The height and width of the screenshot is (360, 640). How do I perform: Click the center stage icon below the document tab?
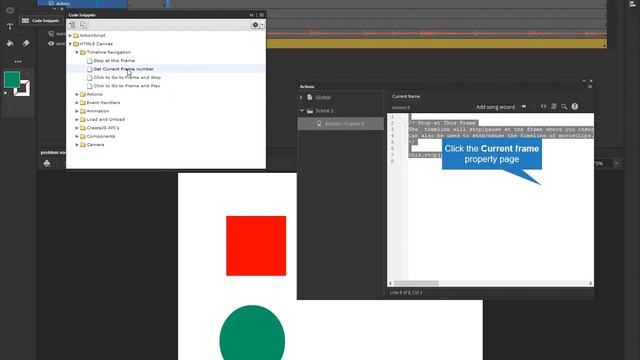coord(47,164)
